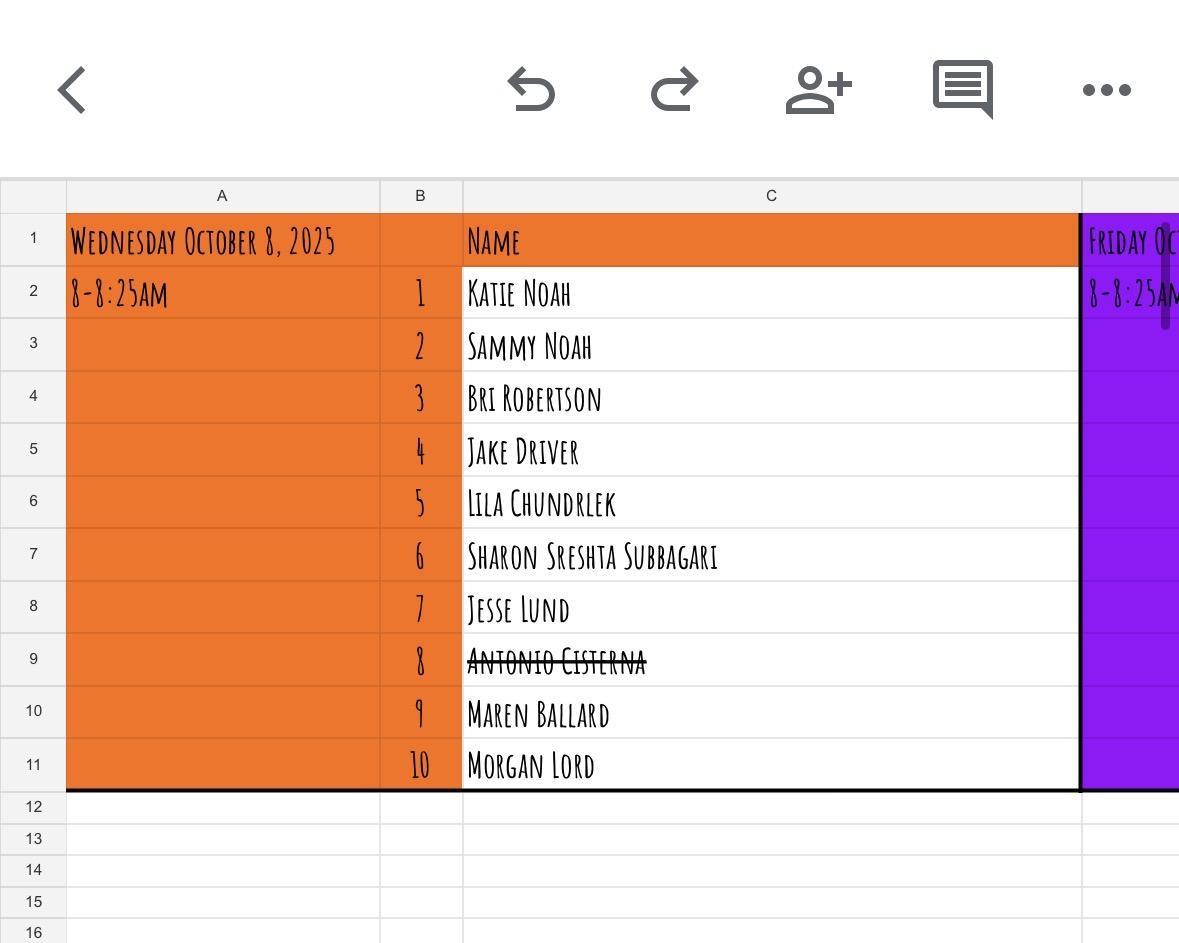Image resolution: width=1179 pixels, height=943 pixels.
Task: Click the redo icon
Action: click(674, 90)
